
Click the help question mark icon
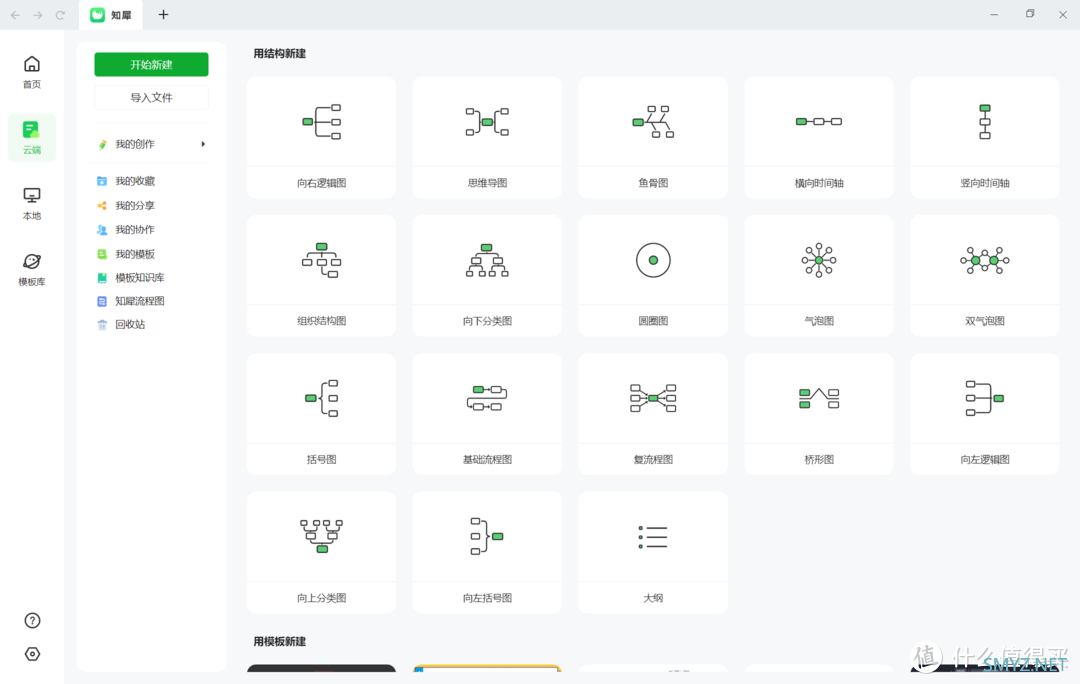(32, 621)
